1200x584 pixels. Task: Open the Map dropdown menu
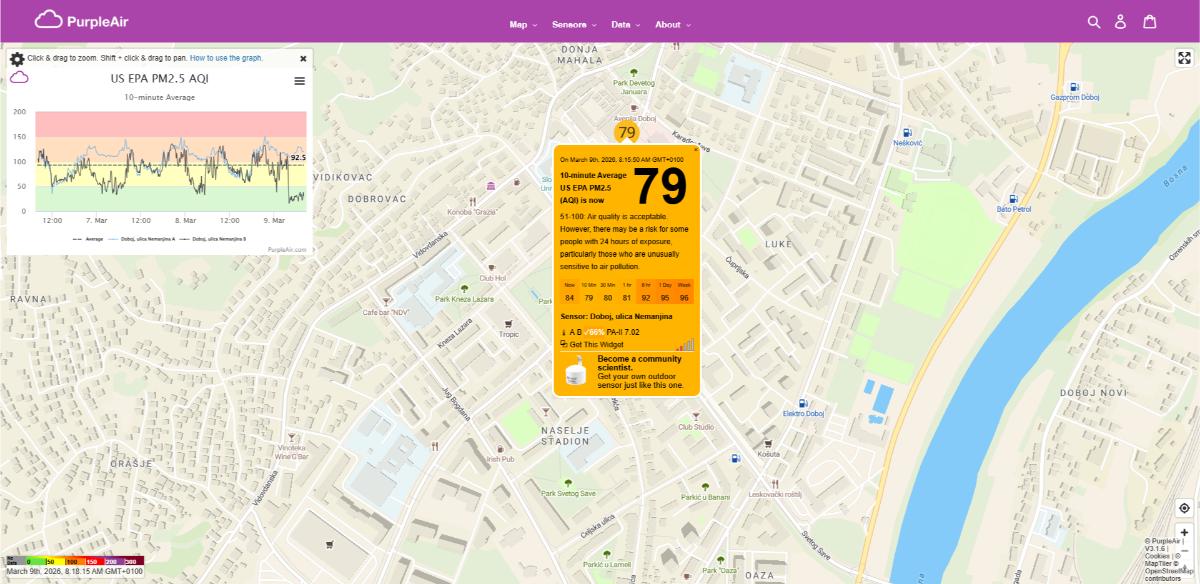520,24
